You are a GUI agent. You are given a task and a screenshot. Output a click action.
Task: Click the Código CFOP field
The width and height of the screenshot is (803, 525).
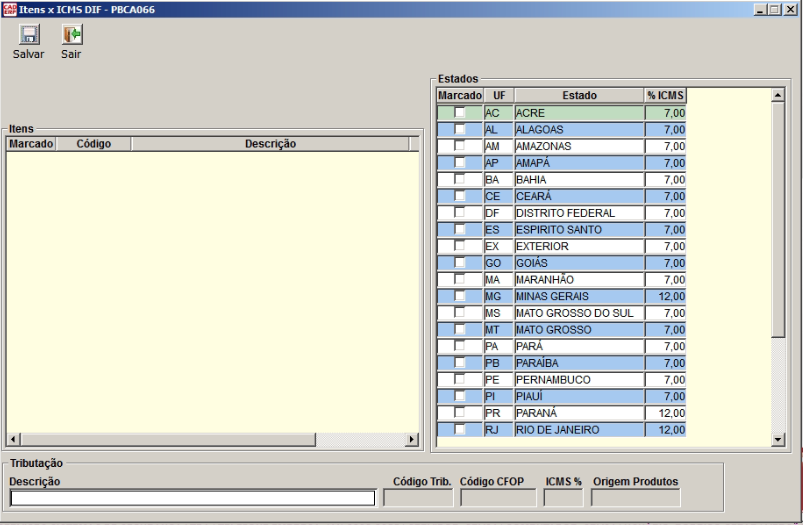[x=498, y=498]
